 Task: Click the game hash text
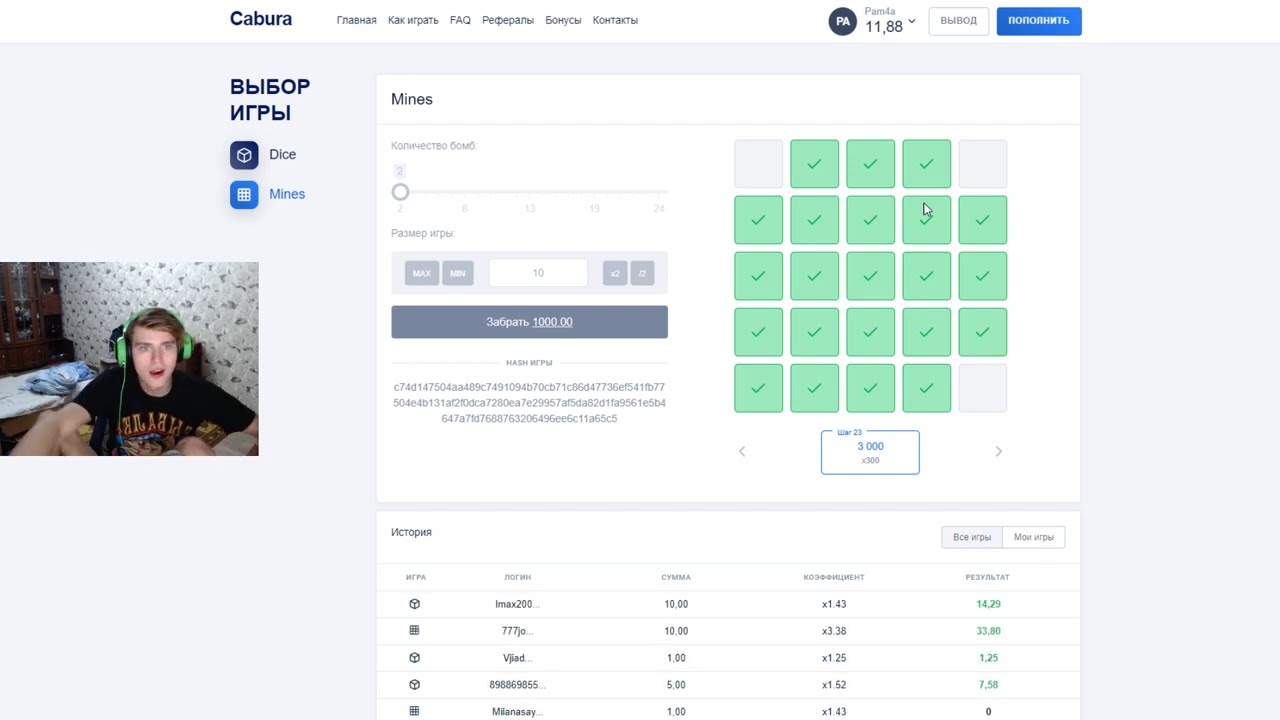pos(529,403)
